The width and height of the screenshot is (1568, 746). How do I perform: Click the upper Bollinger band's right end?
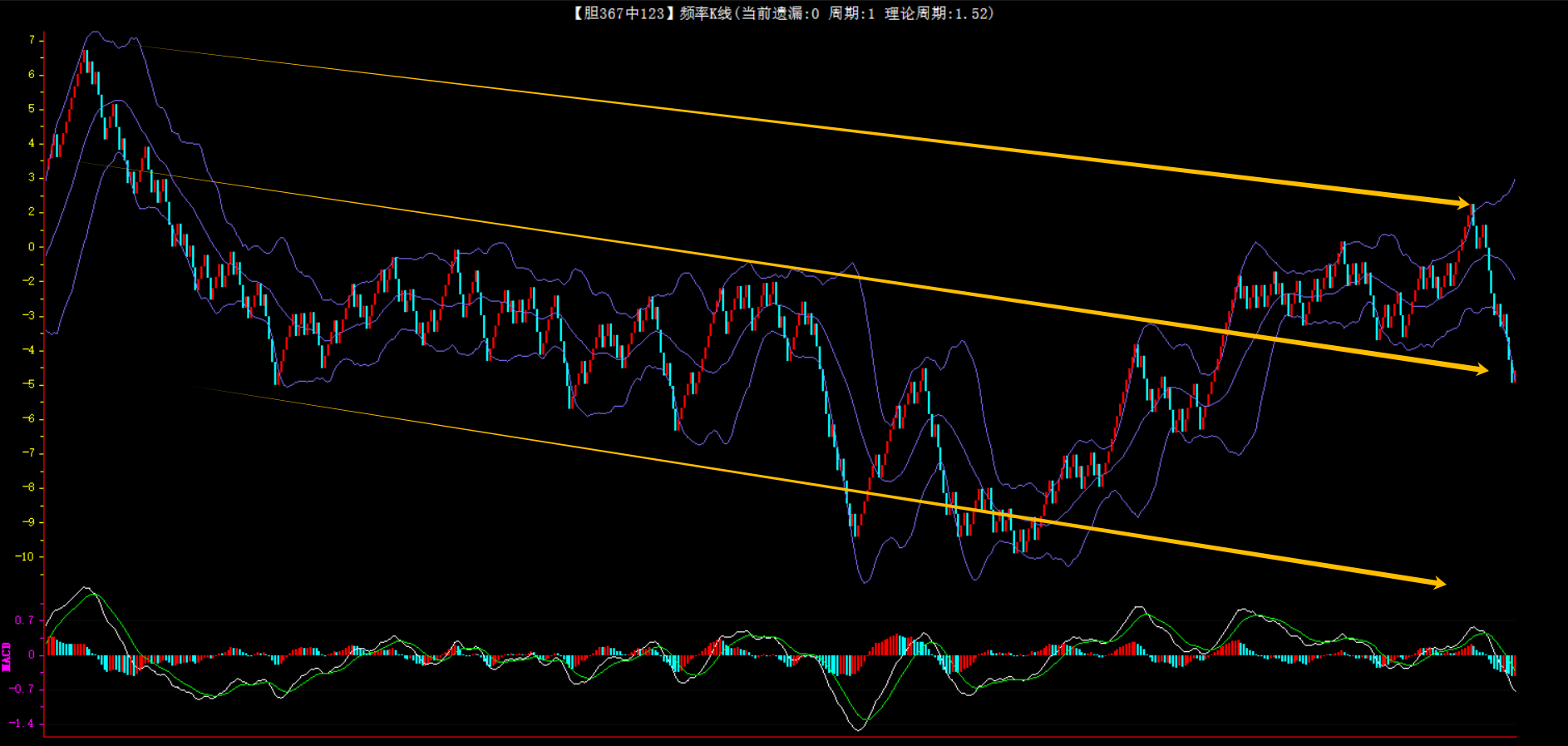pyautogui.click(x=1514, y=180)
